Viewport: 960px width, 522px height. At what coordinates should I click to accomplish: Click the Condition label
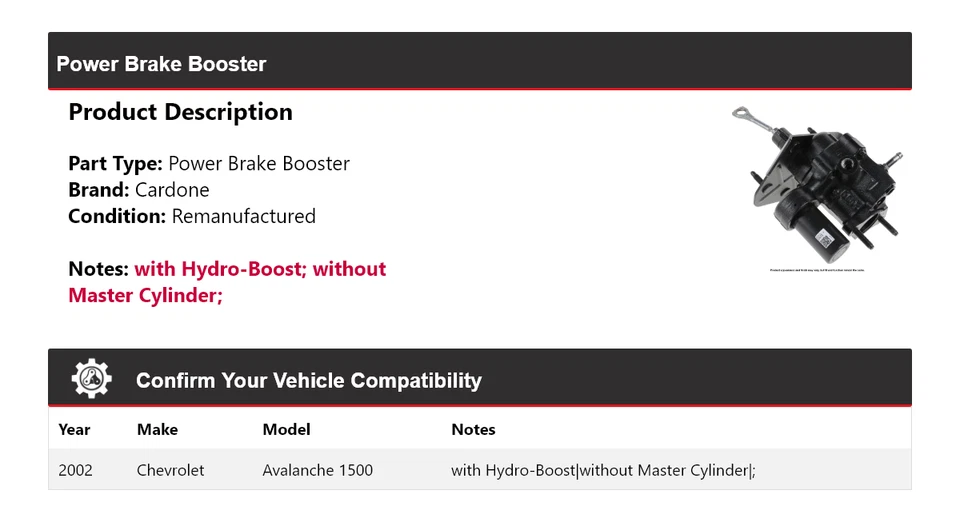pyautogui.click(x=117, y=216)
